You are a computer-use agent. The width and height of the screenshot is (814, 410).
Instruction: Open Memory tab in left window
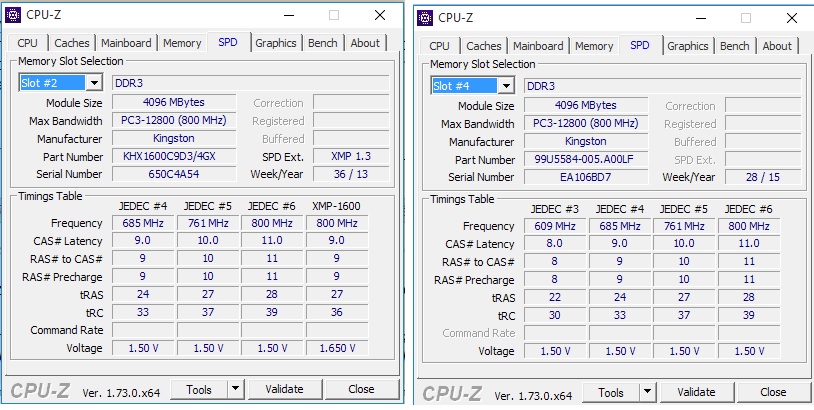pyautogui.click(x=182, y=43)
